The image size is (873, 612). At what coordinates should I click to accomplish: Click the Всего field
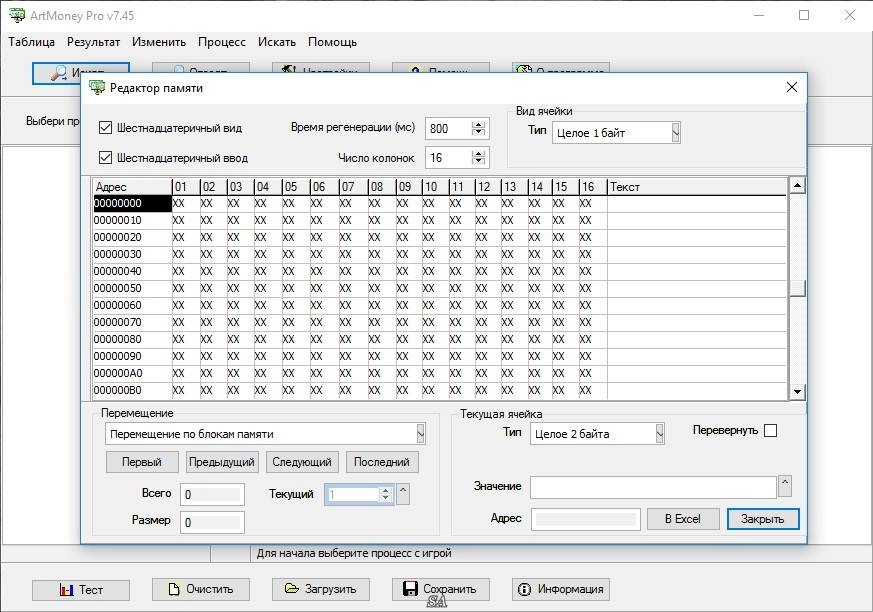pos(212,495)
